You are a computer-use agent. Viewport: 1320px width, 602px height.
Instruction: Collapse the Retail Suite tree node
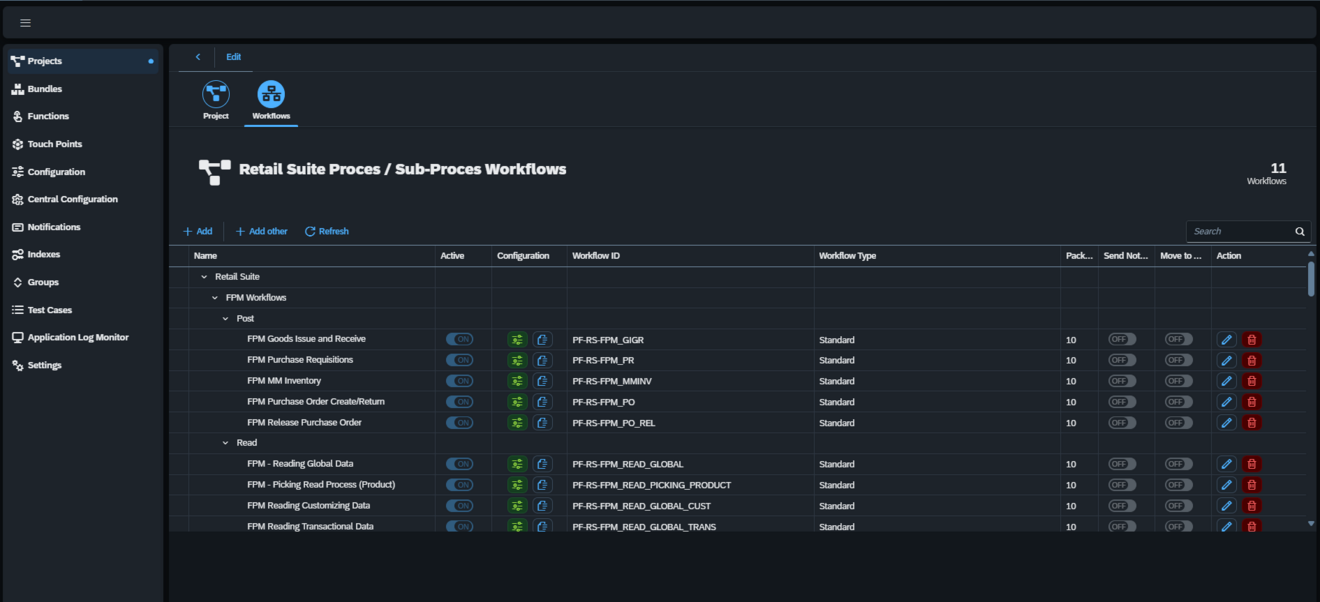205,277
